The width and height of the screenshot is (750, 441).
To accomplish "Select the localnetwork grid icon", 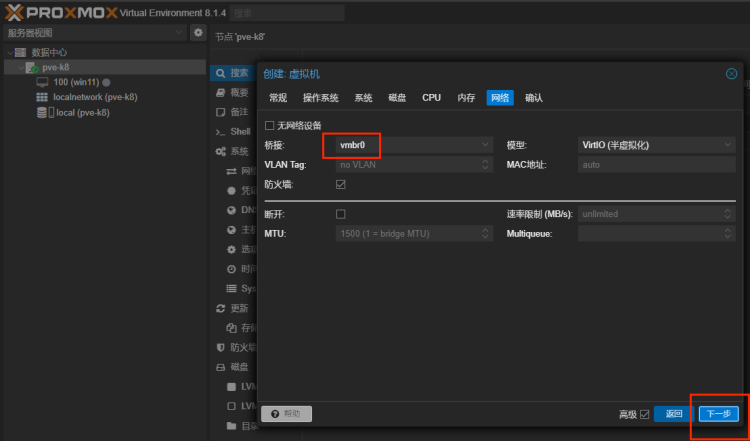I will [x=42, y=97].
